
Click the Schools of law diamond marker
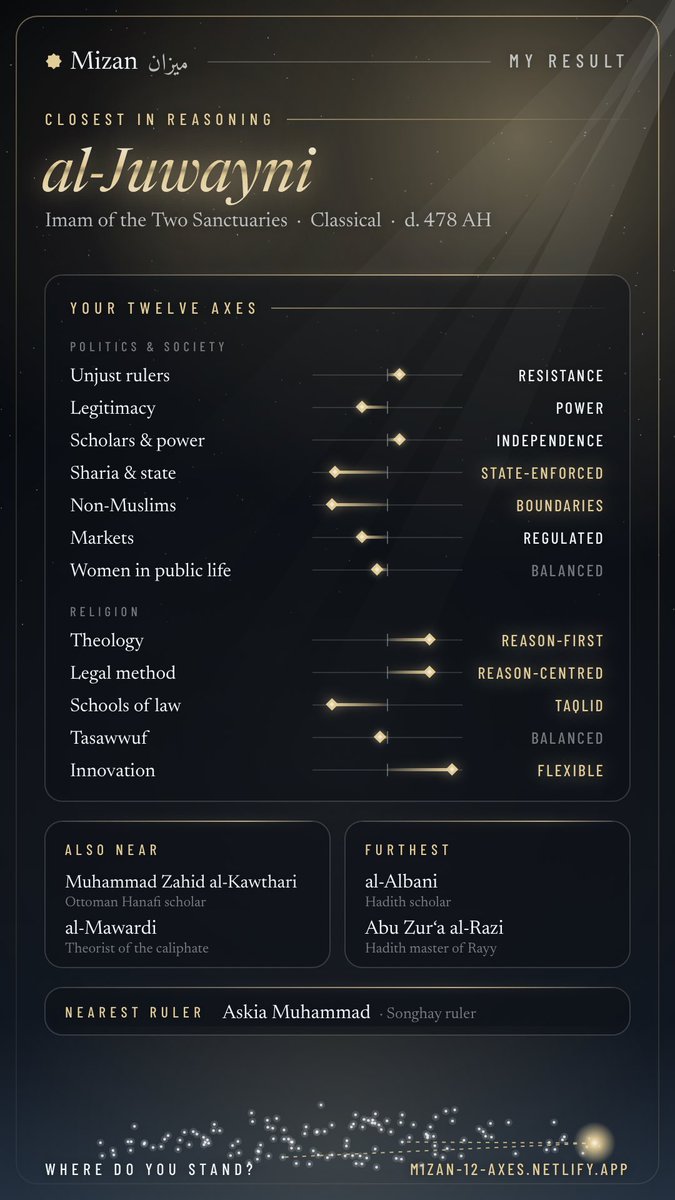332,705
